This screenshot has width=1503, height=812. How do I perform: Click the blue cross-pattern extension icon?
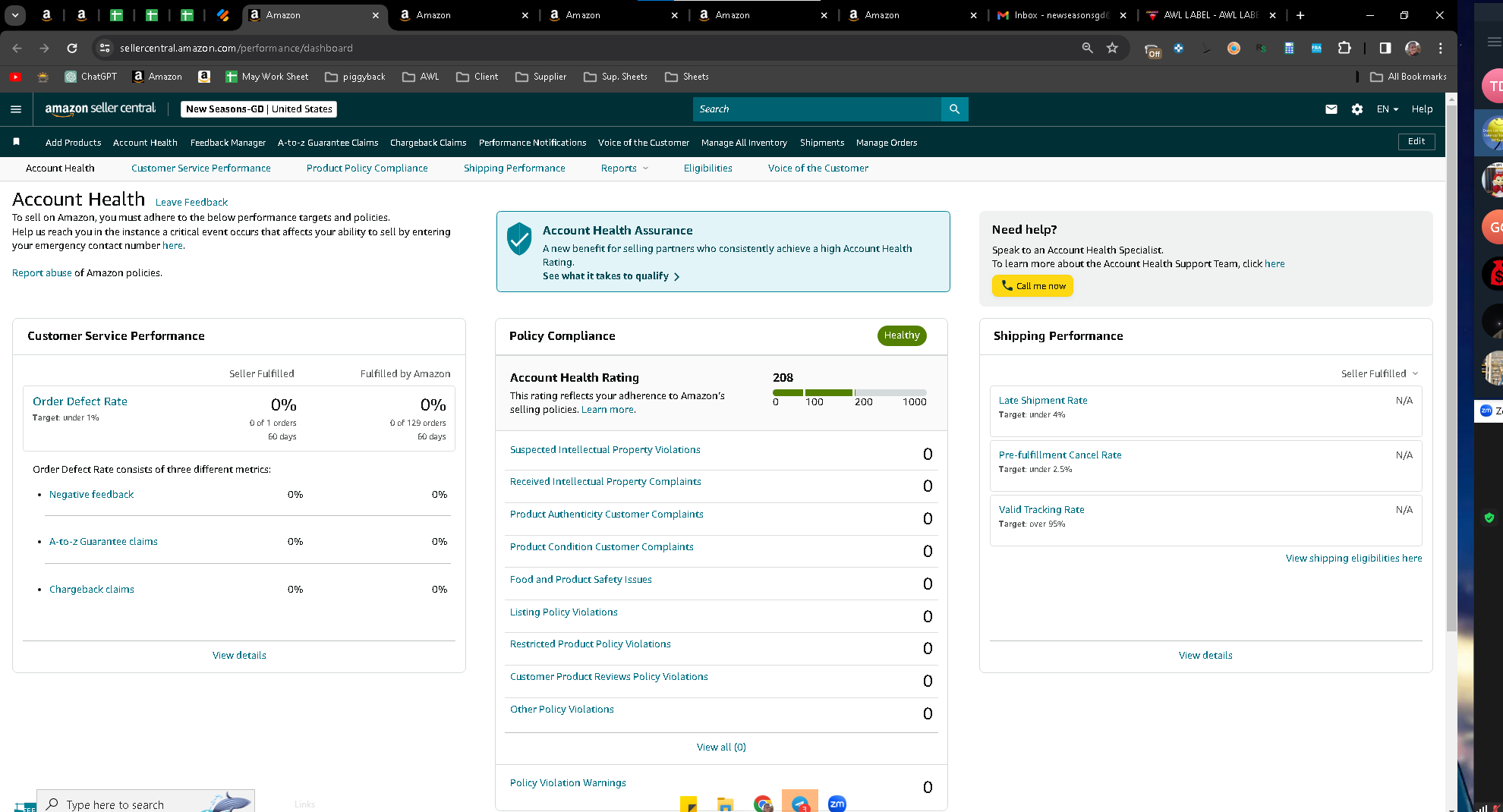1178,48
